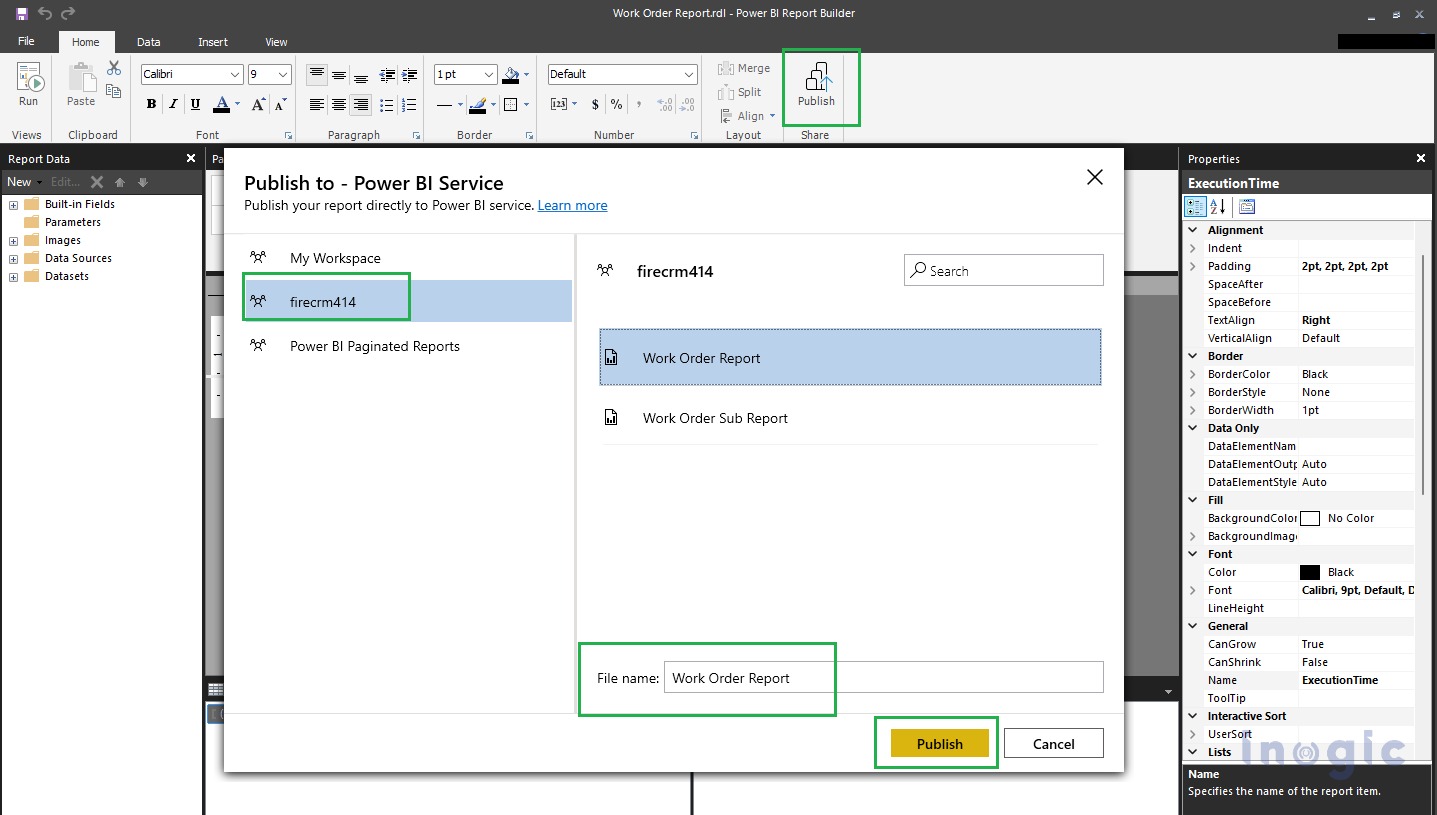Select the My Workspace radio-style list entry
The width and height of the screenshot is (1437, 815).
[334, 257]
